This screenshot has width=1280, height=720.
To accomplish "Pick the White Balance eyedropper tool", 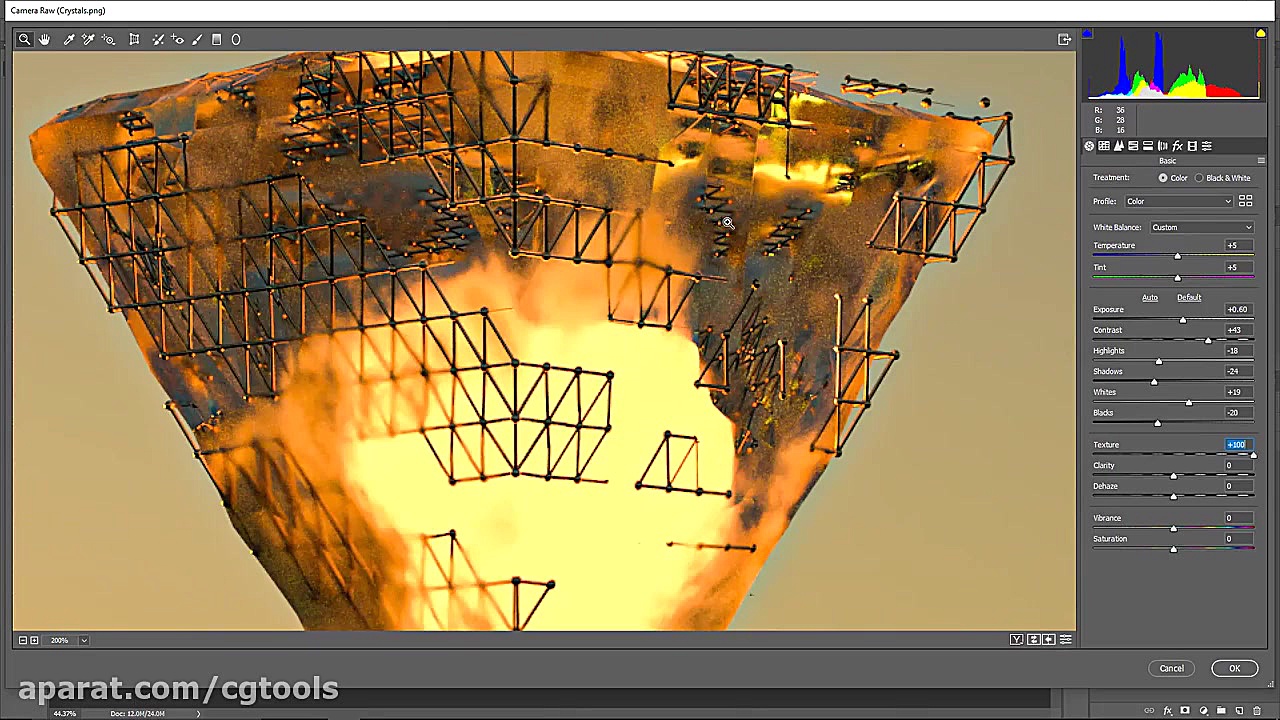I will 69,40.
